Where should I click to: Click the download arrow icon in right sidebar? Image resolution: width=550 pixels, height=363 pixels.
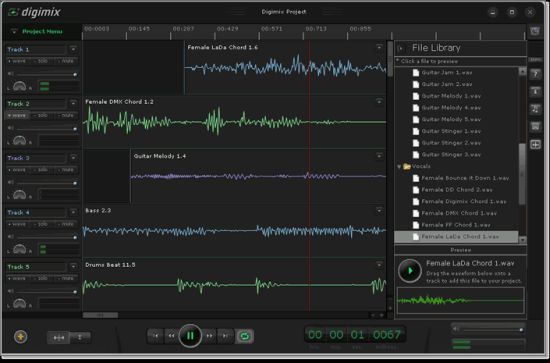535,92
